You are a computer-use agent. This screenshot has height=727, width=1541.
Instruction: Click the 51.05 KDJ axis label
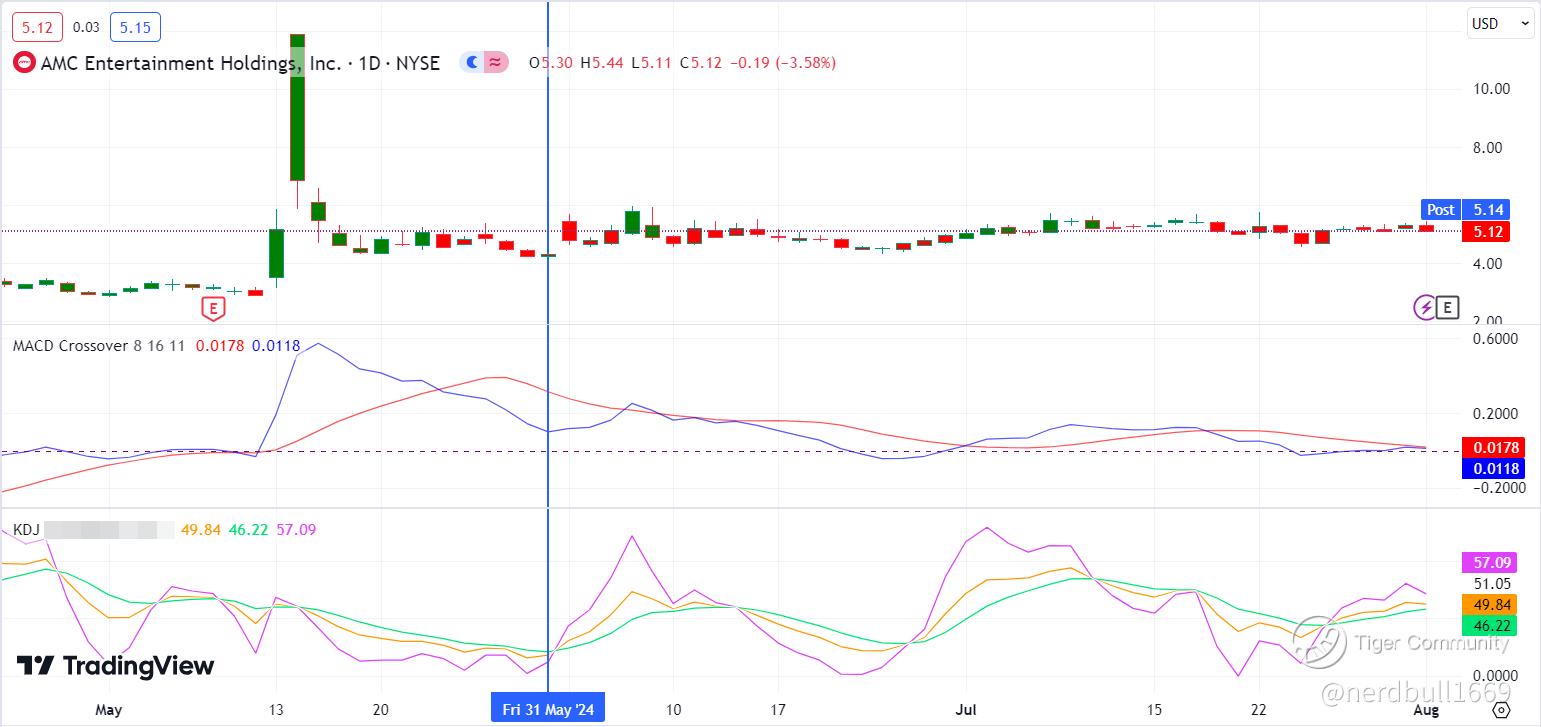pos(1492,583)
